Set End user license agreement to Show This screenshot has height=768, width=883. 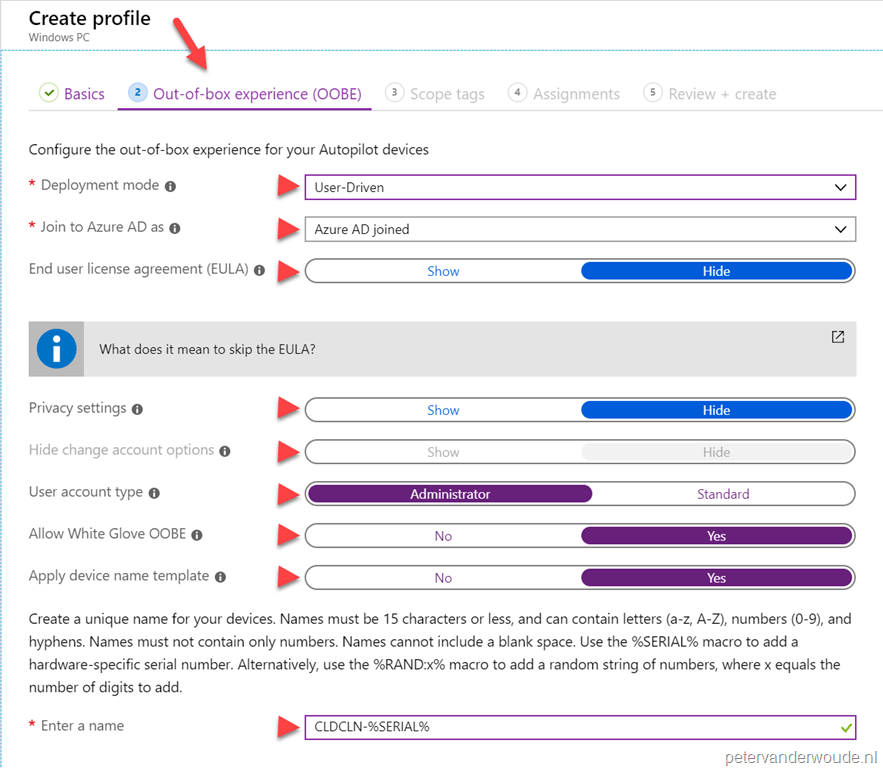443,270
